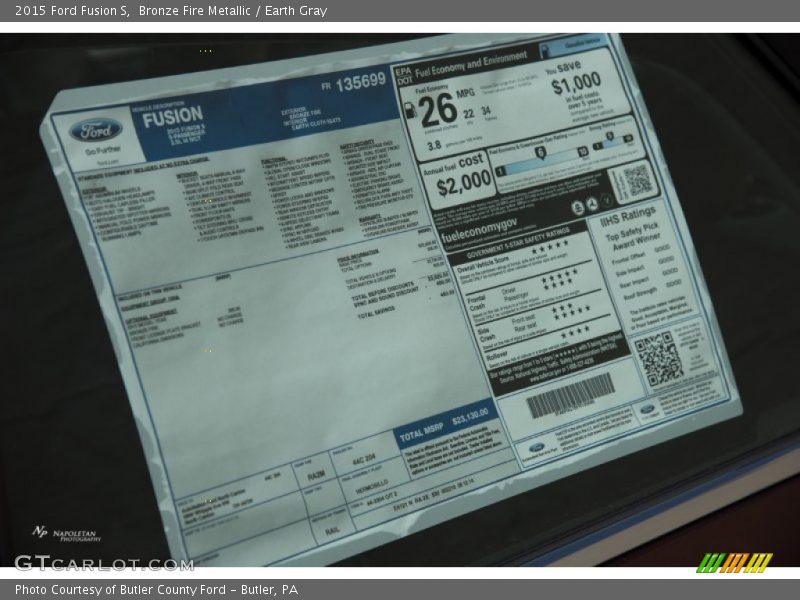The image size is (800, 600).
Task: Click the "22" city MPG value
Action: (468, 114)
